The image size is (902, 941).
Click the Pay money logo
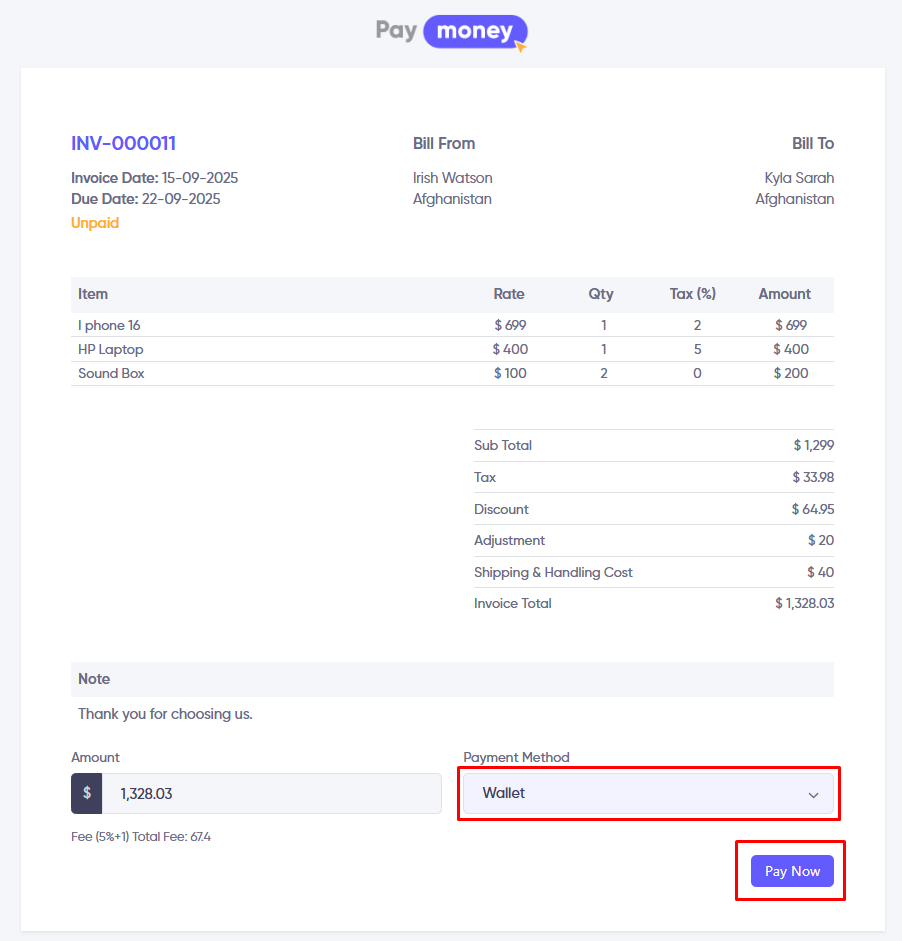451,31
